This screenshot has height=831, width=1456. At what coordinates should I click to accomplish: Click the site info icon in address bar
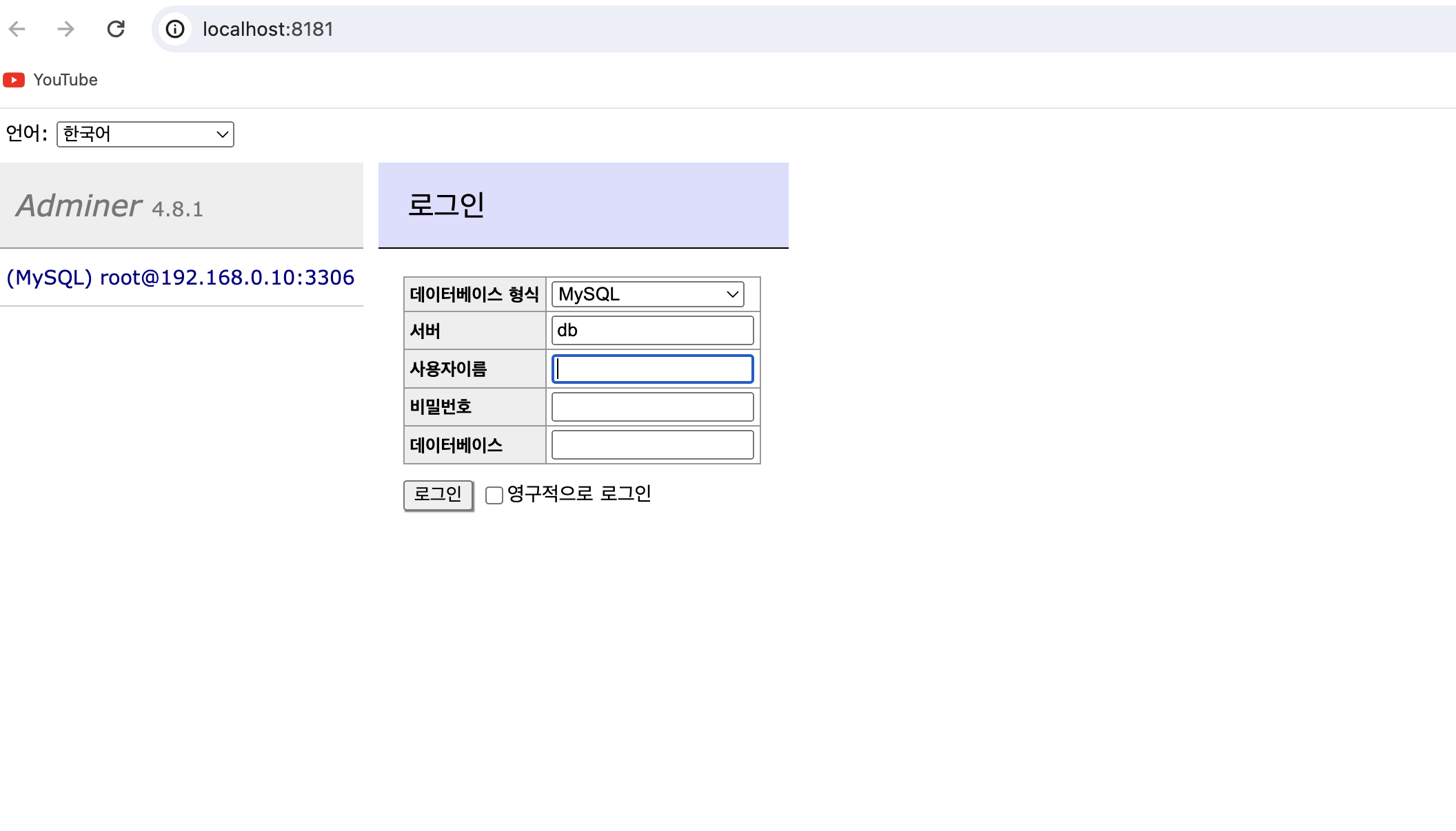point(175,29)
